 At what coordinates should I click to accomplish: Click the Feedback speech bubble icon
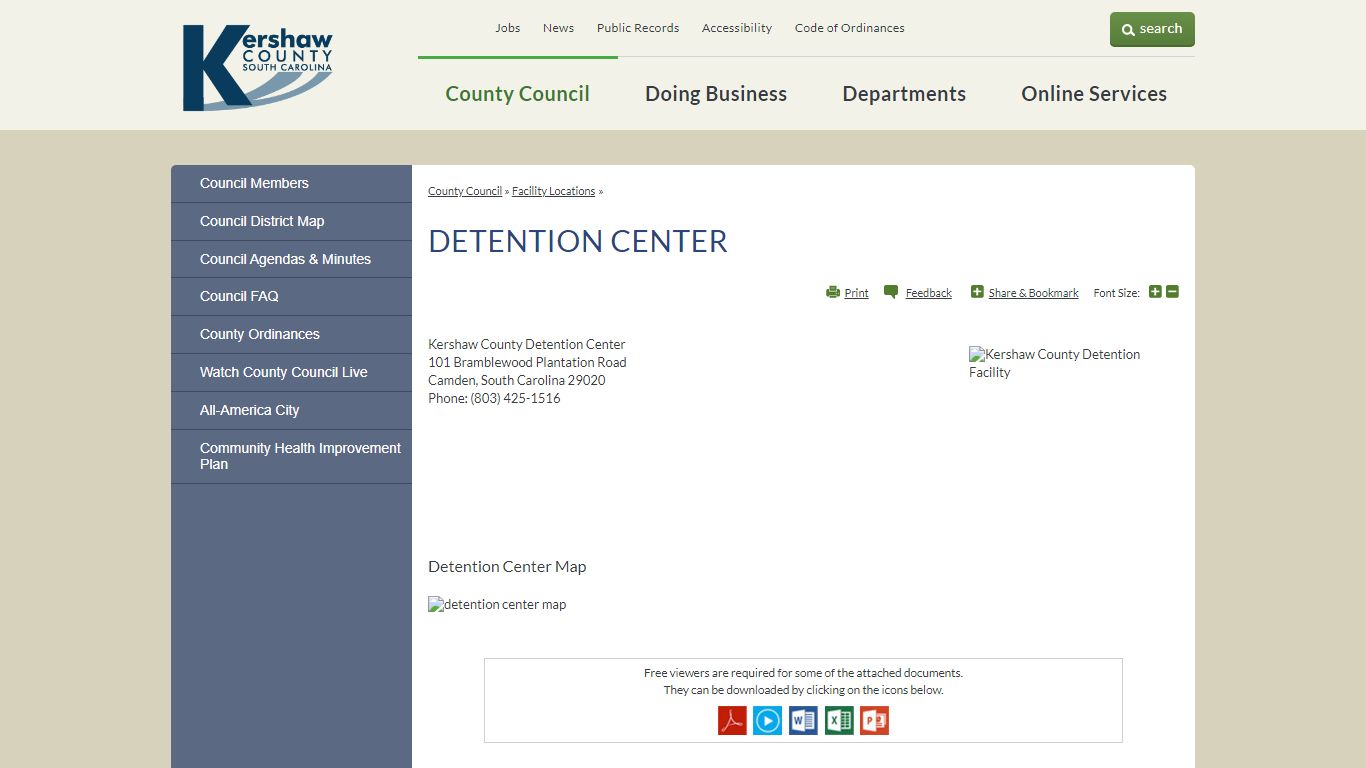pos(891,292)
